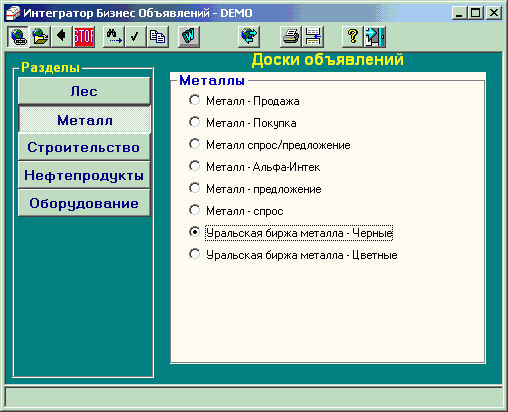Image resolution: width=508 pixels, height=412 pixels.
Task: Open the Металл section
Action: point(85,120)
